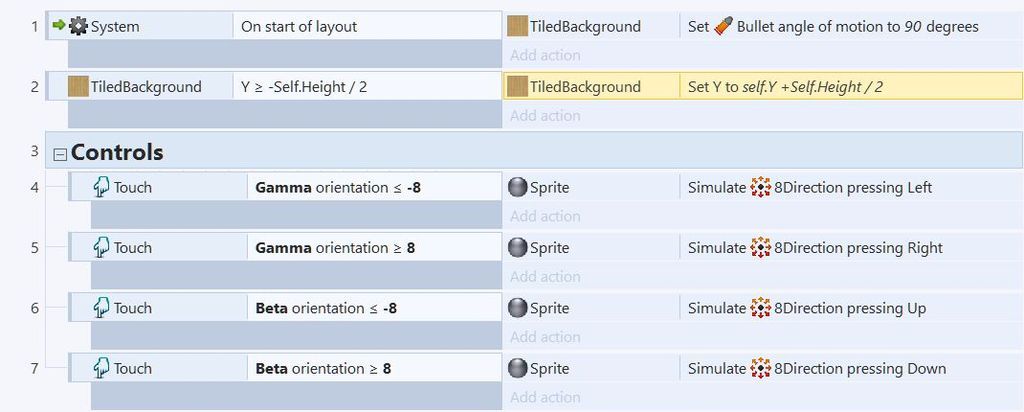Click the TiledBackground icon in event 2 condition
This screenshot has width=1024, height=412.
(78, 87)
